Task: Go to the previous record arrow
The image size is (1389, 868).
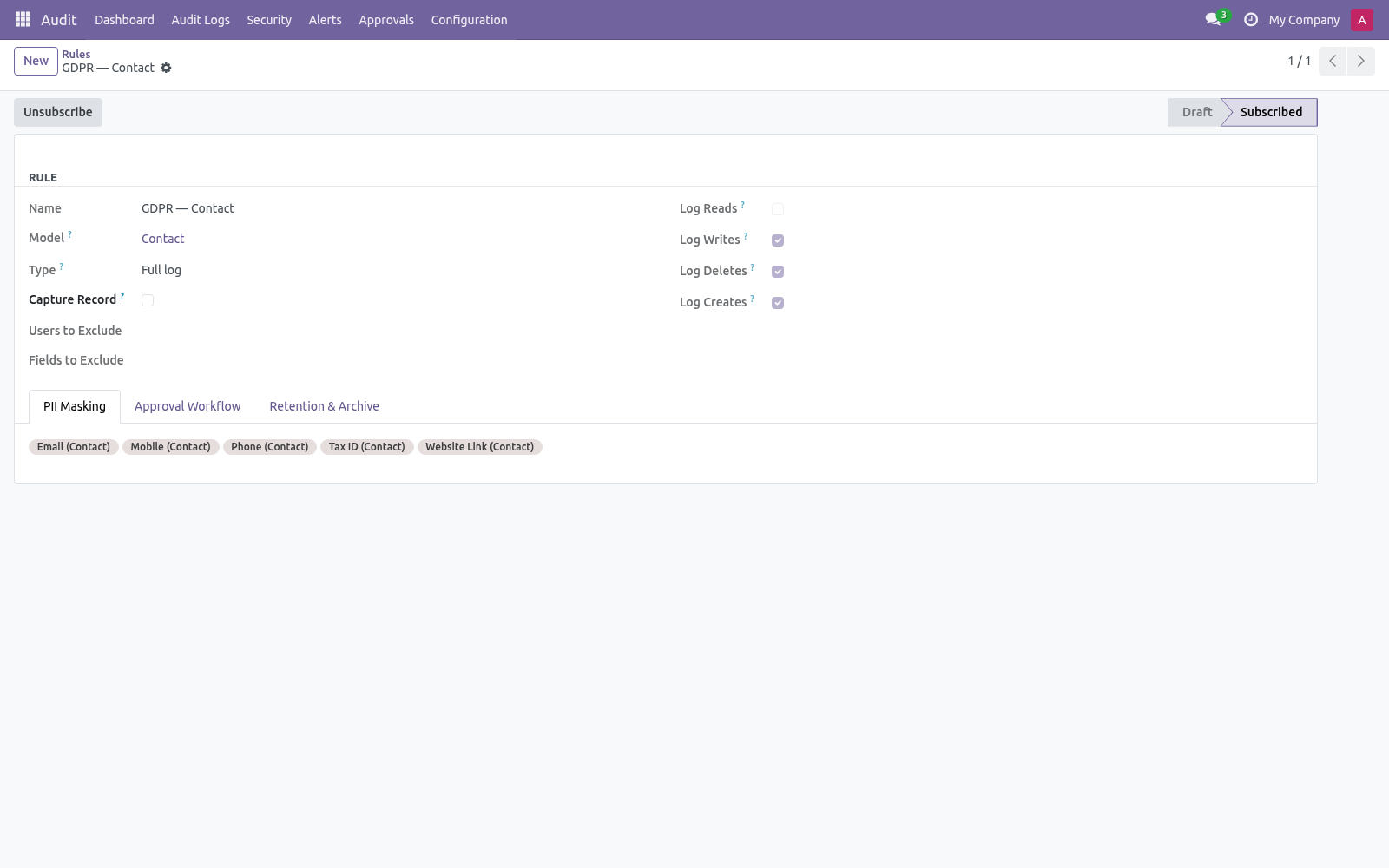Action: pyautogui.click(x=1333, y=61)
